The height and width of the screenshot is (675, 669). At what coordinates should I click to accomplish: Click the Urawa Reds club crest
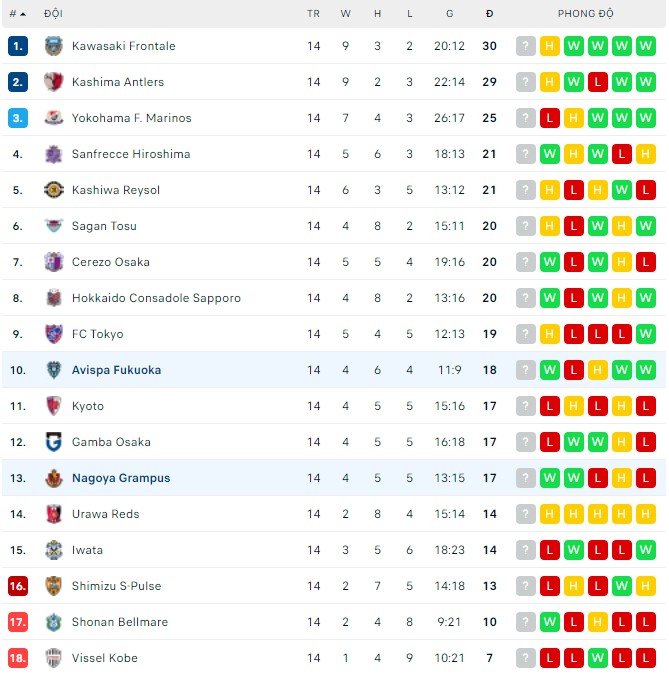[53, 514]
